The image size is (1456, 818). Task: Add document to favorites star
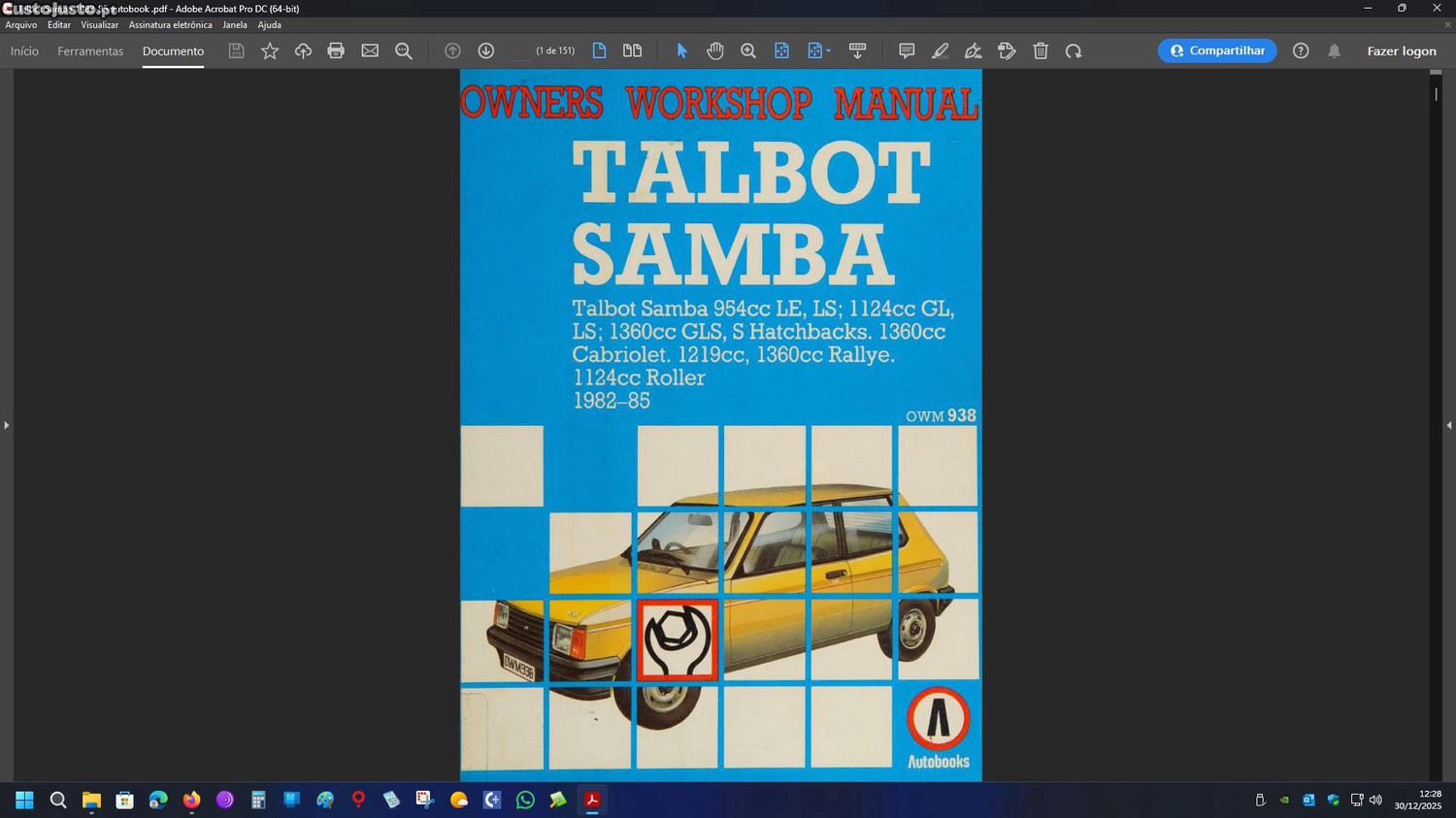coord(270,50)
